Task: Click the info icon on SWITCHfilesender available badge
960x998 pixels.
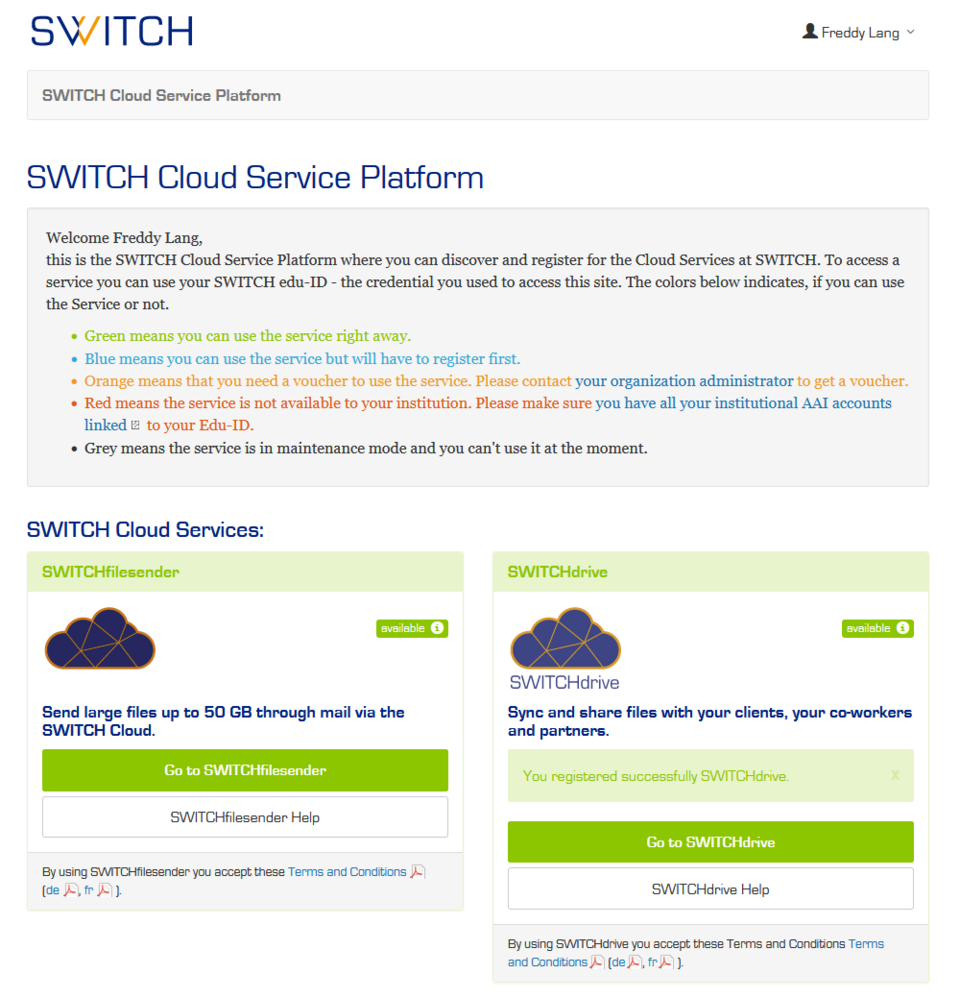Action: coord(437,628)
